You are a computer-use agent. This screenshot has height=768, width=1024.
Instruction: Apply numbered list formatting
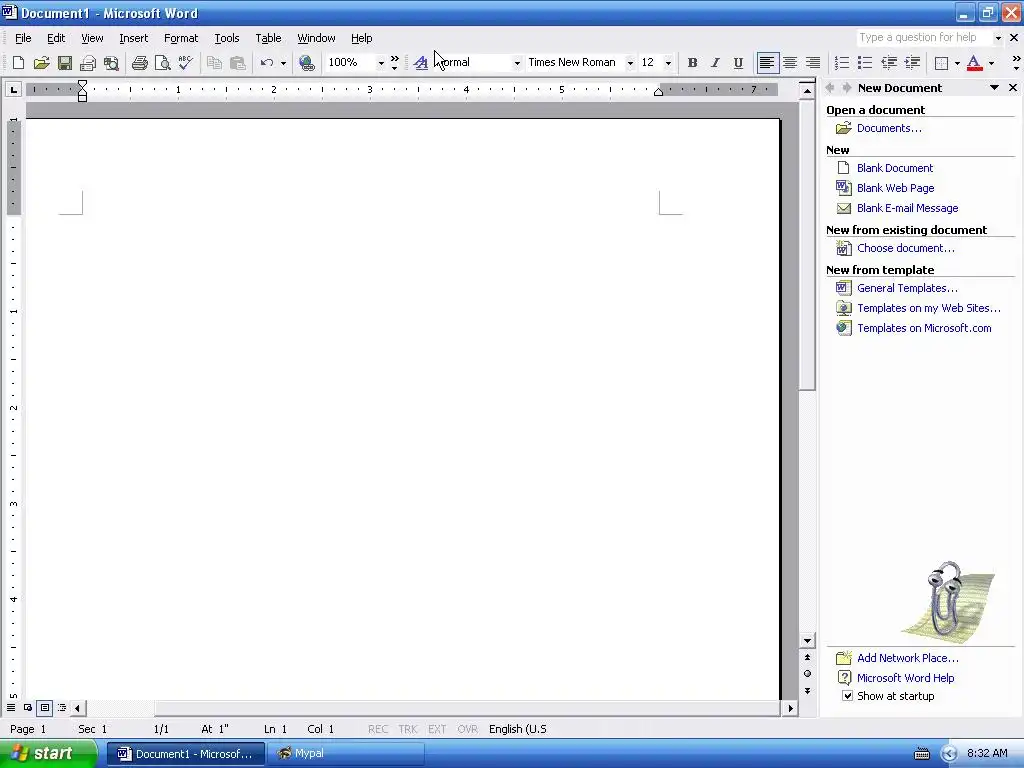pos(842,63)
